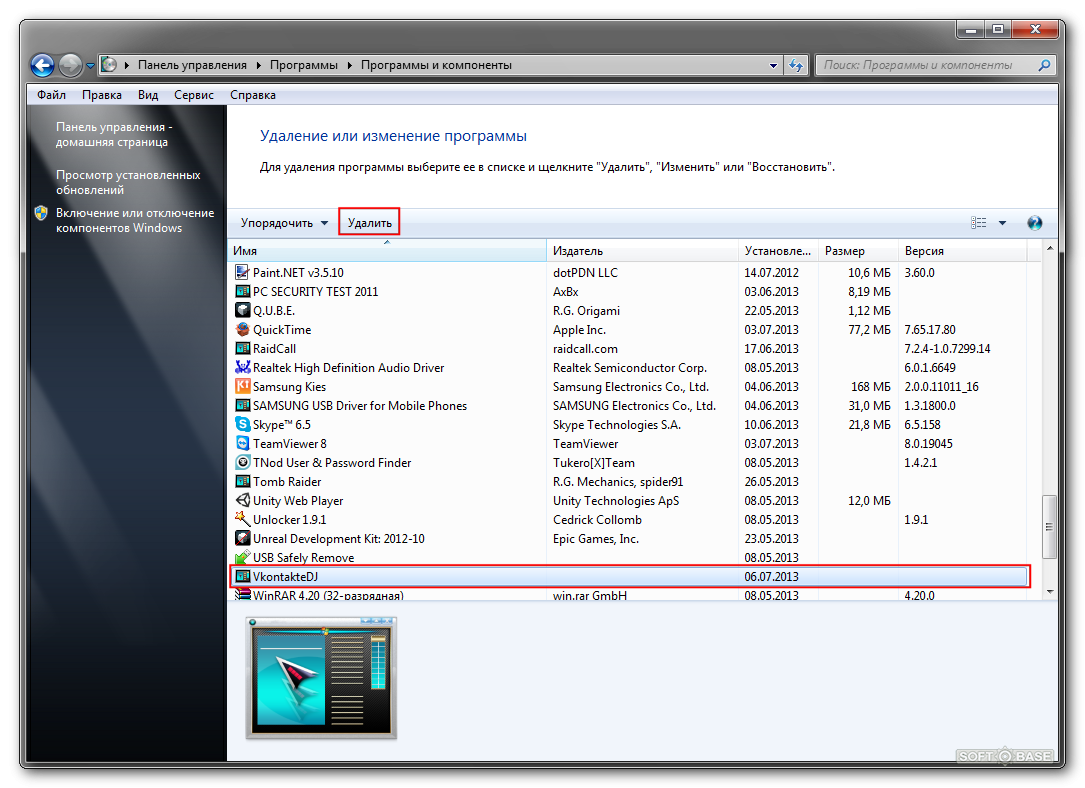Click the list scrollbar down arrow
Viewport: 1085px width, 788px height.
tap(1050, 592)
